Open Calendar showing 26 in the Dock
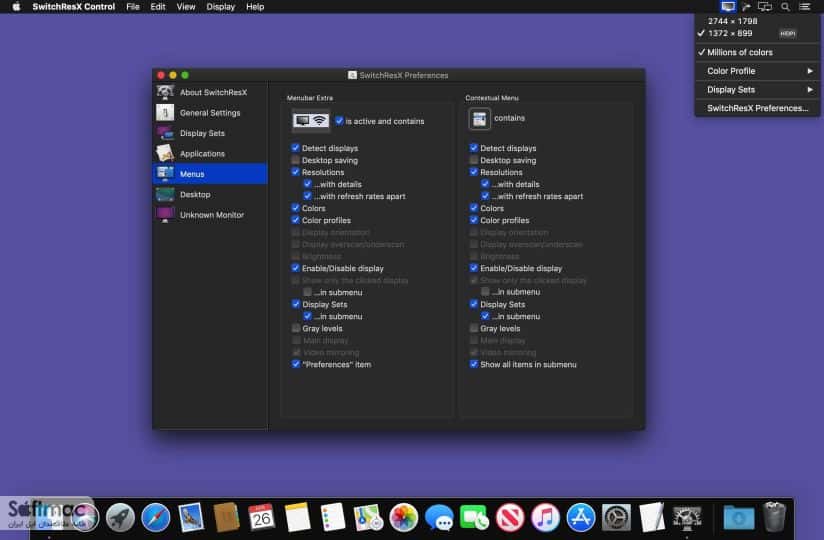824x540 pixels. coord(261,517)
